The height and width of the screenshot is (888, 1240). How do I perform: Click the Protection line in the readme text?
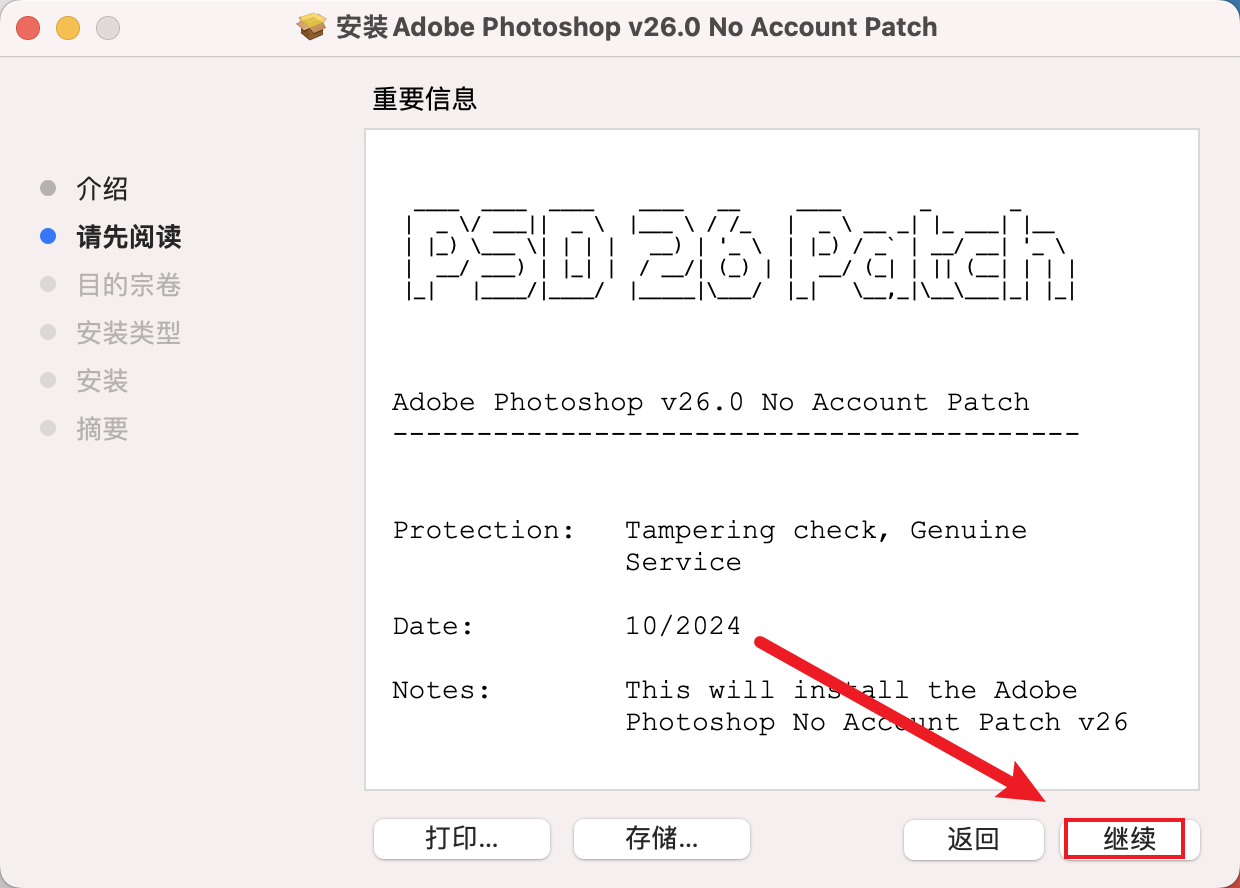(x=709, y=531)
